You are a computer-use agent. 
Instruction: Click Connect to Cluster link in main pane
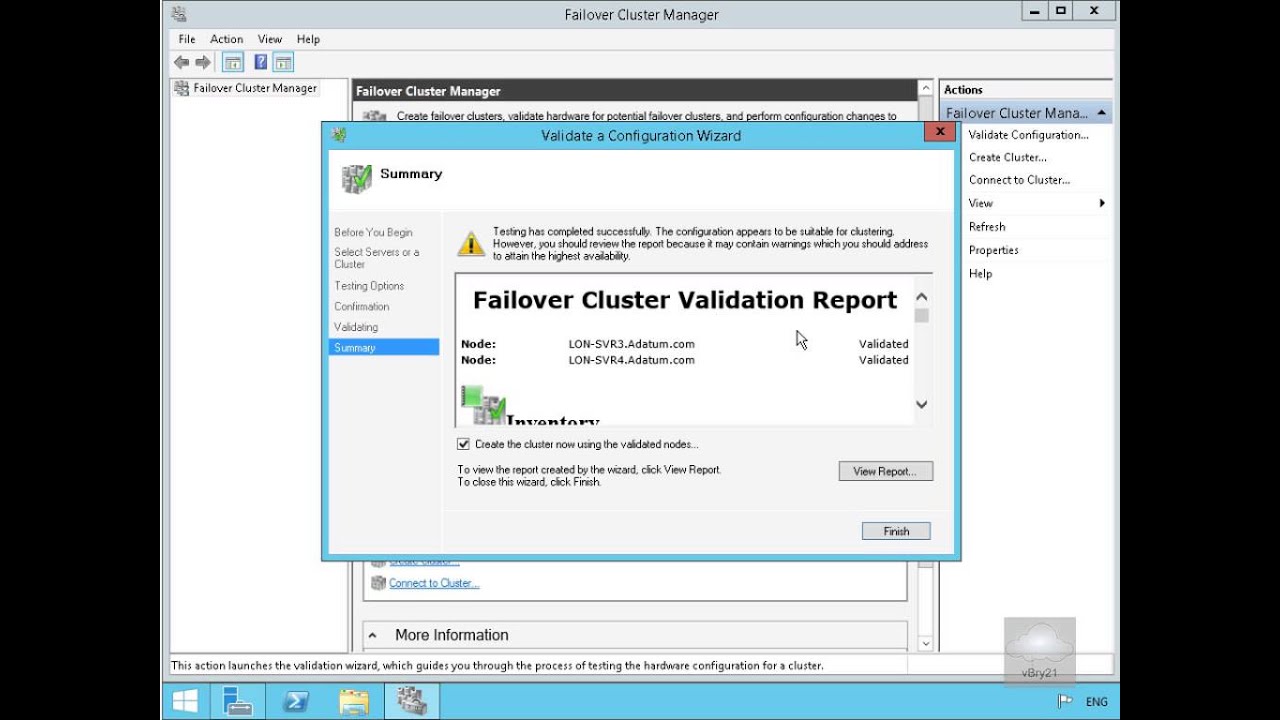(434, 583)
